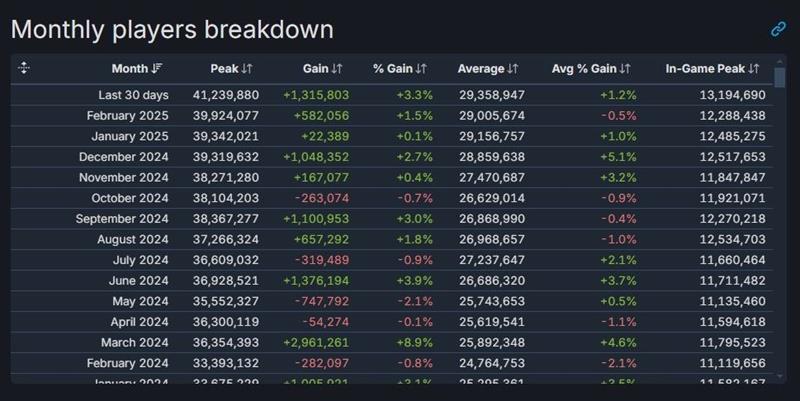
Task: Sort by Month using its sort icon
Action: (157, 69)
